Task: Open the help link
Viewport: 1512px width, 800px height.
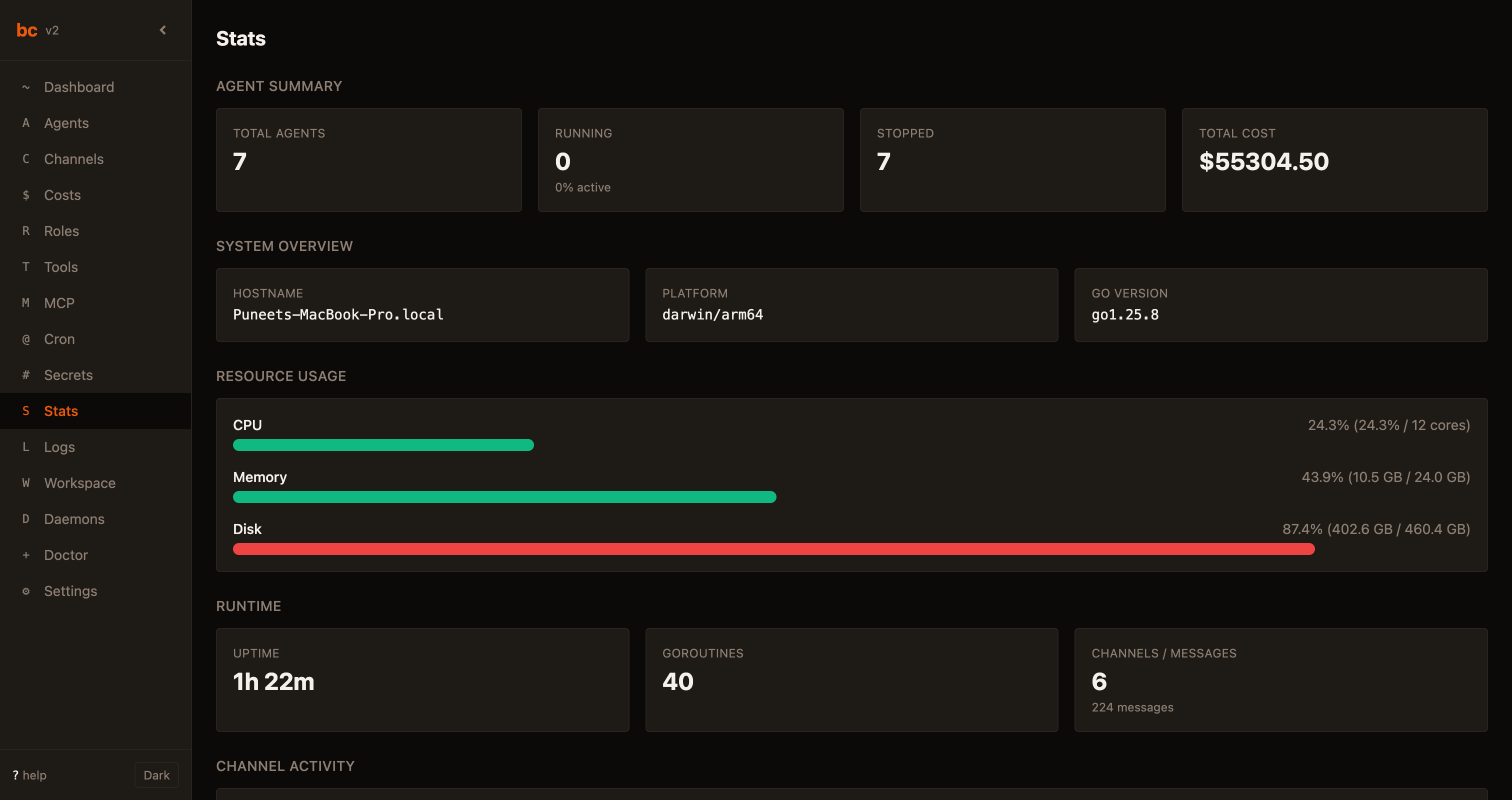Action: [29, 775]
